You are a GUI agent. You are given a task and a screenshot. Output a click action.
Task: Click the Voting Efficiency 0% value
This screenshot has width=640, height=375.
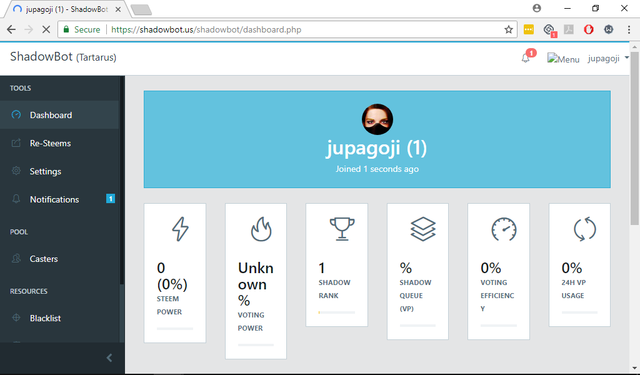pos(491,268)
